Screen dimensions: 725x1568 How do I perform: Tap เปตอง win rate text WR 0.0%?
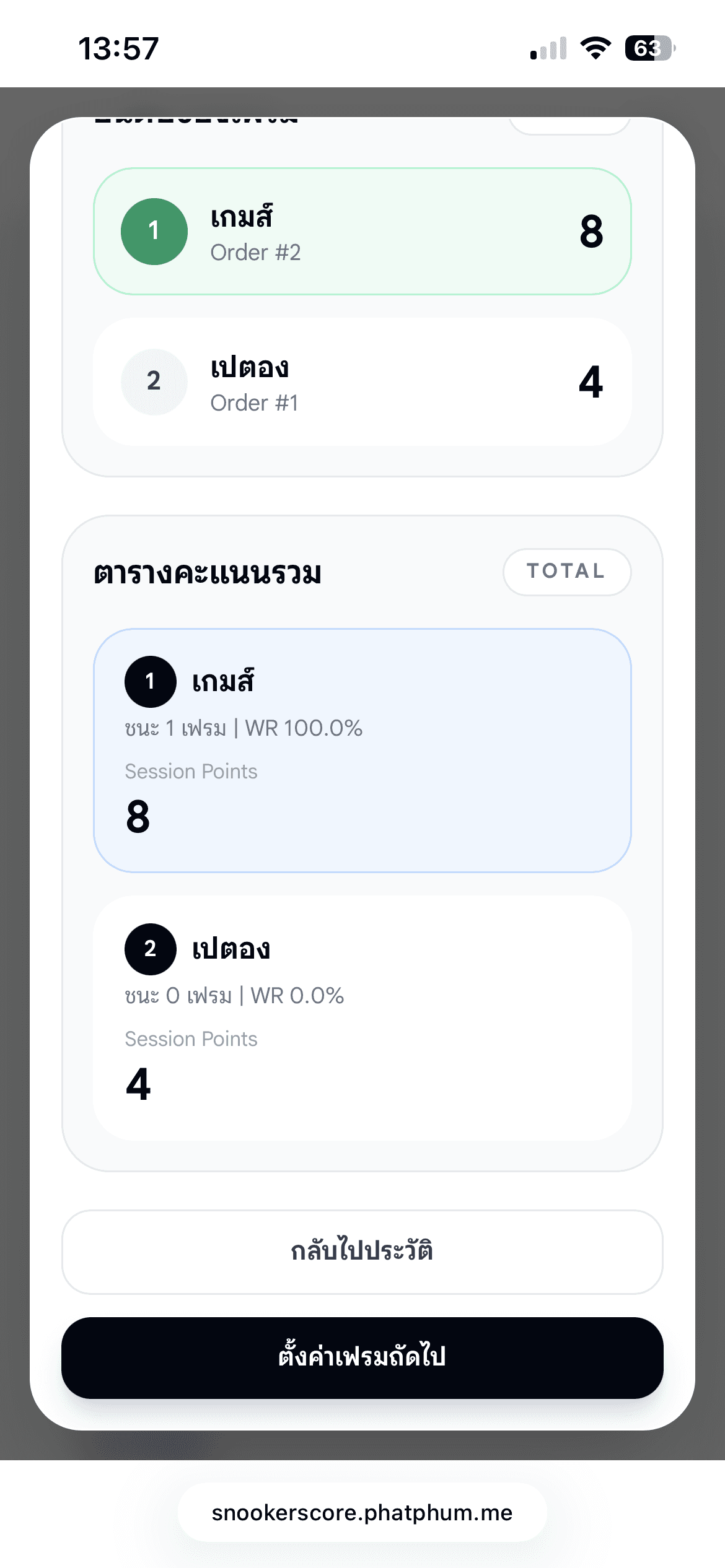pyautogui.click(x=297, y=996)
